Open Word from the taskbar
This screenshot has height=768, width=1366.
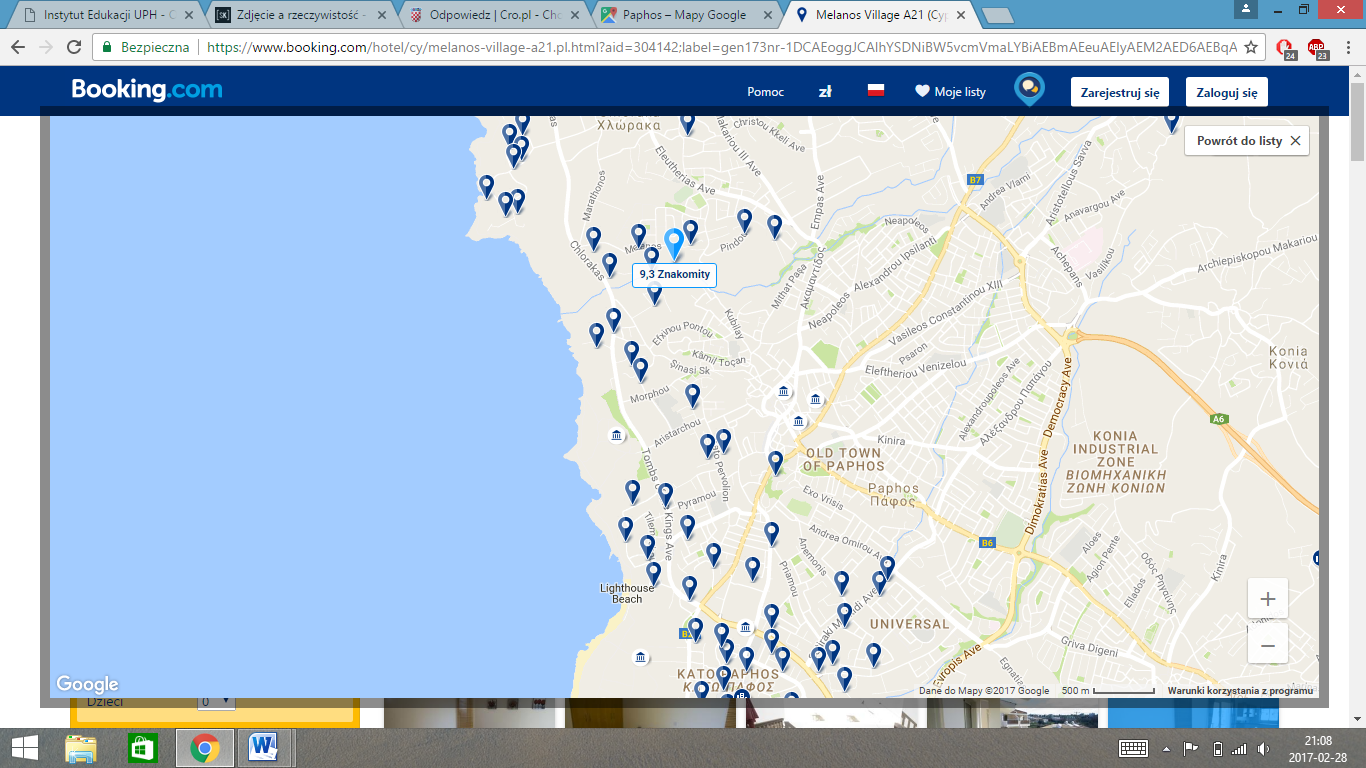[264, 747]
